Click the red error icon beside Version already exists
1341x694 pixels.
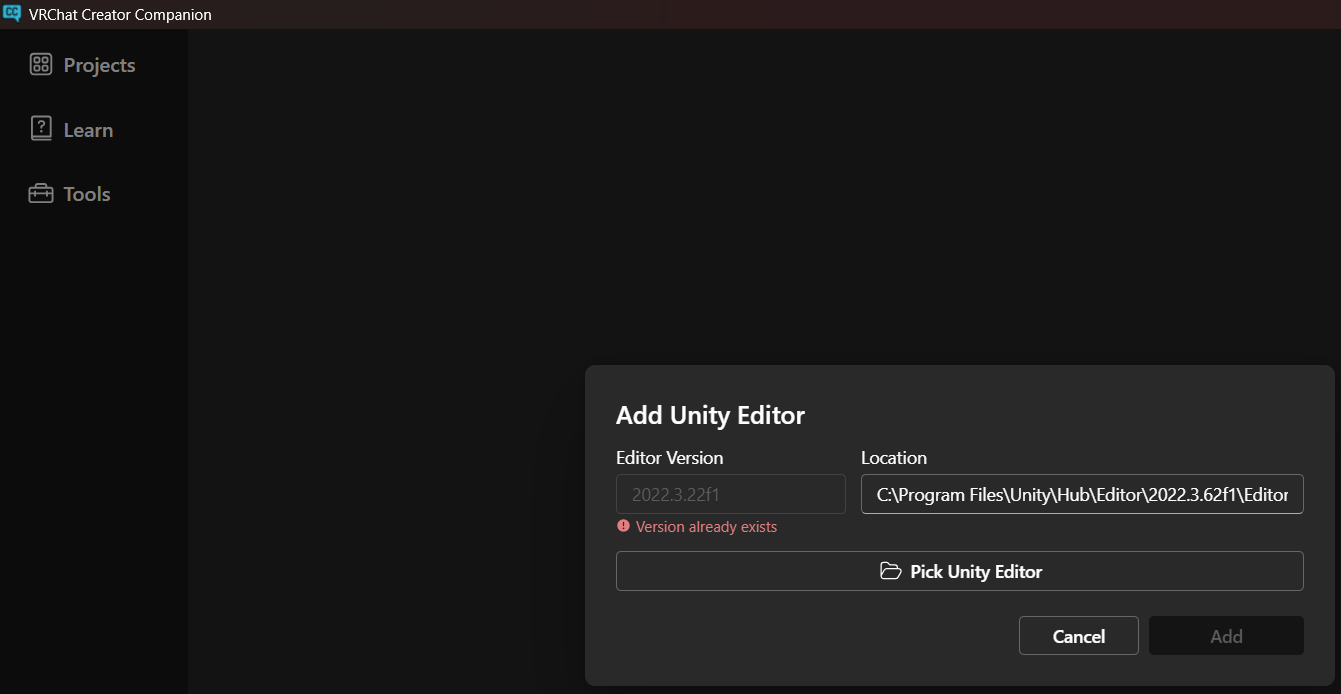pyautogui.click(x=624, y=526)
